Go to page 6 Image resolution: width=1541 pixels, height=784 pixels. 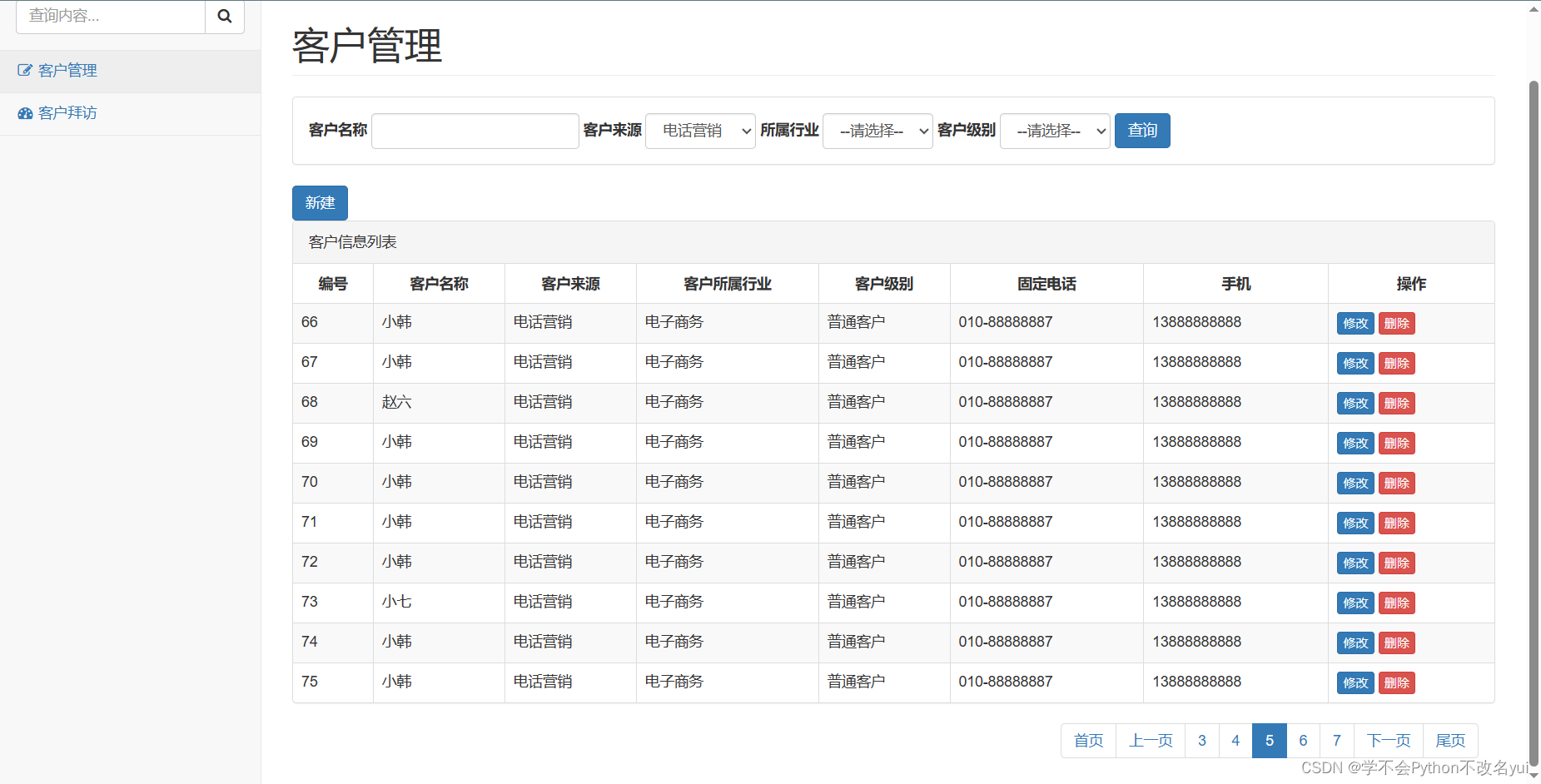coord(1303,741)
